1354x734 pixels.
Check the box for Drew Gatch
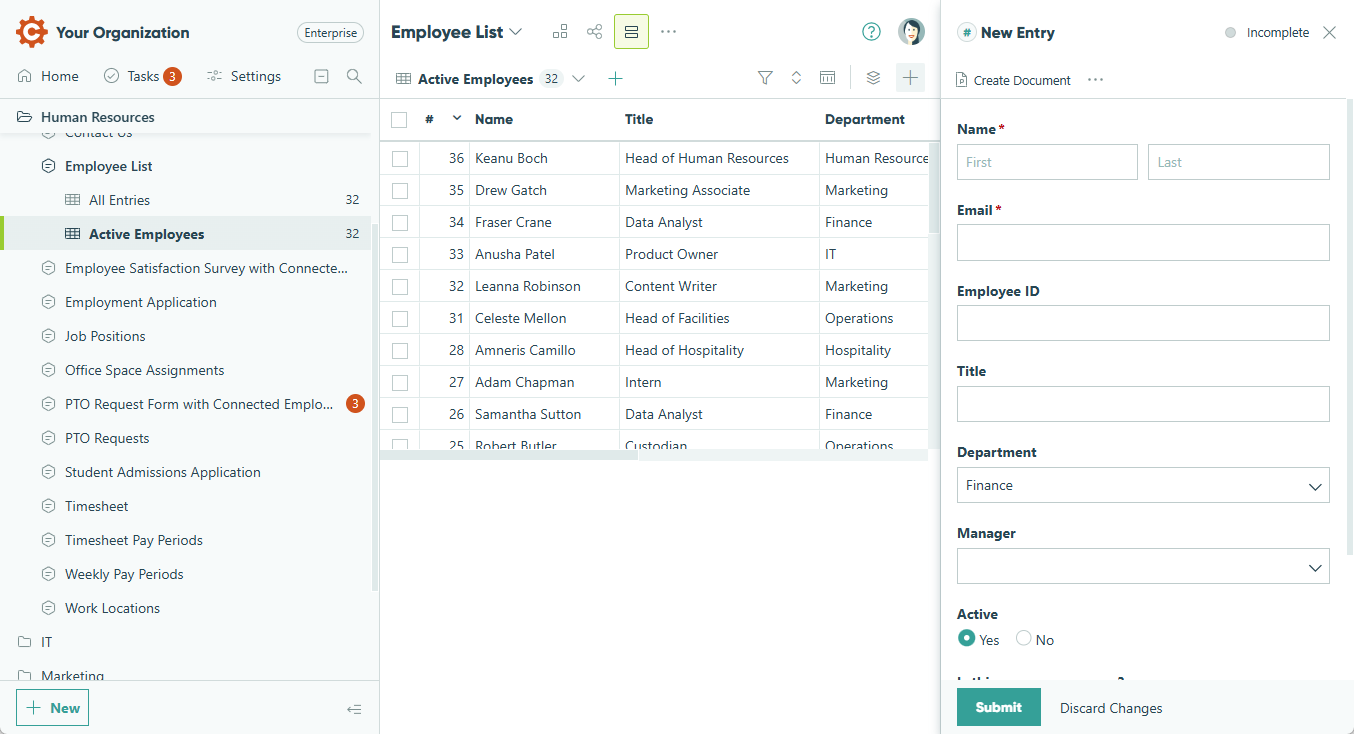(400, 190)
